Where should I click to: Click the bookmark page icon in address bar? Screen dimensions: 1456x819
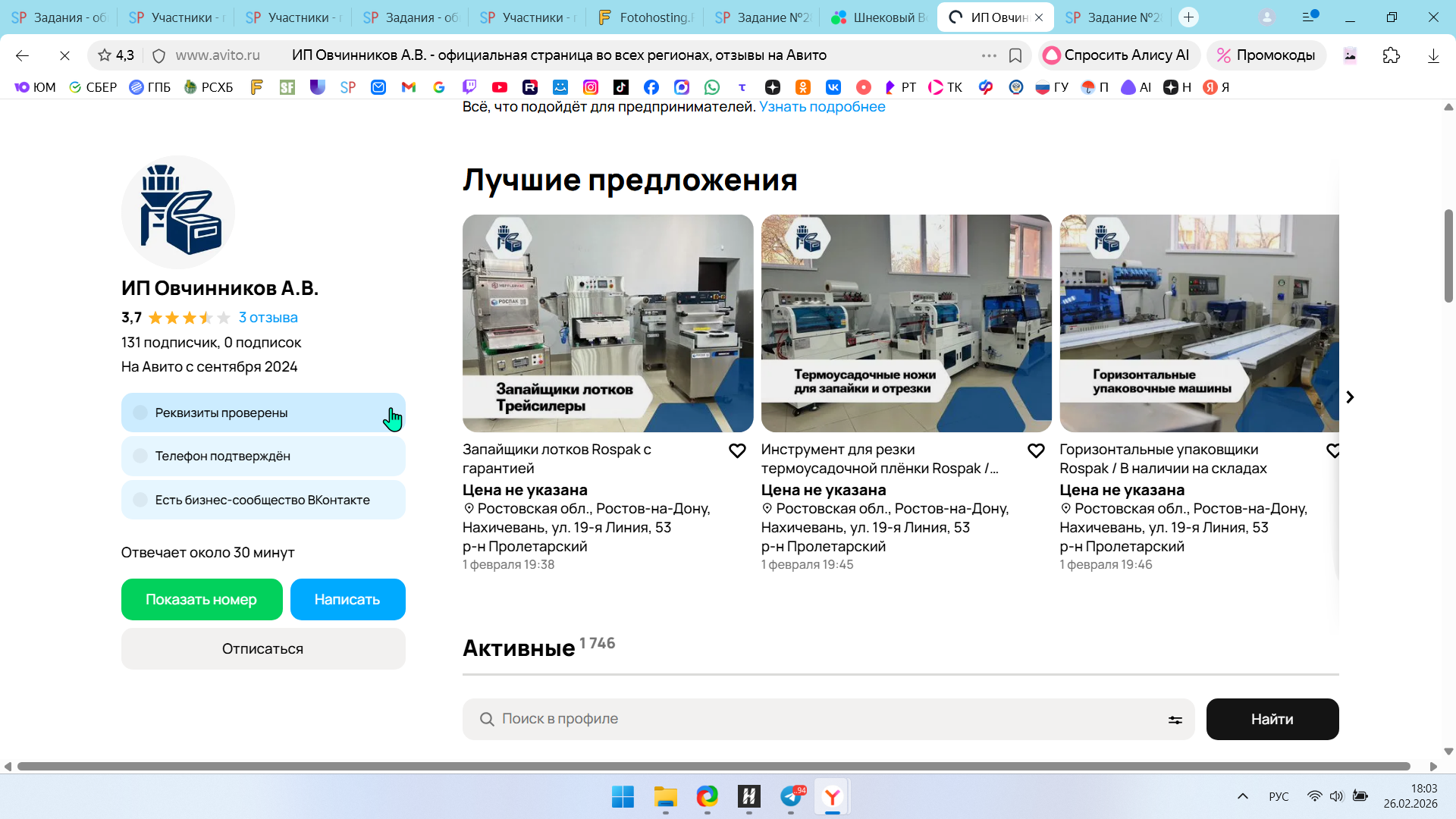click(1015, 55)
